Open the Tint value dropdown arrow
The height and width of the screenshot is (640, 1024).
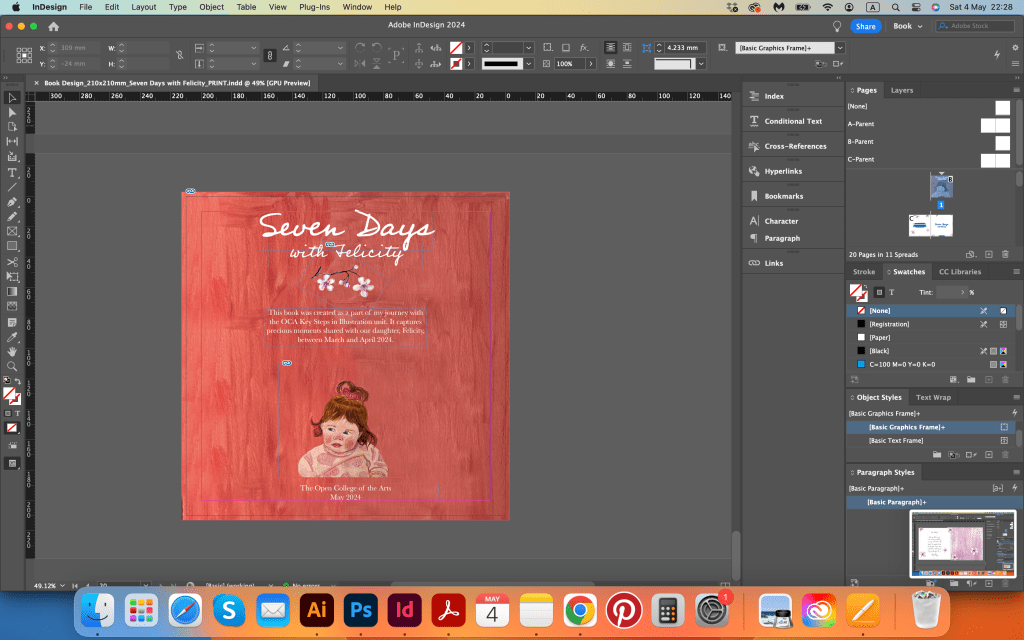[x=963, y=292]
